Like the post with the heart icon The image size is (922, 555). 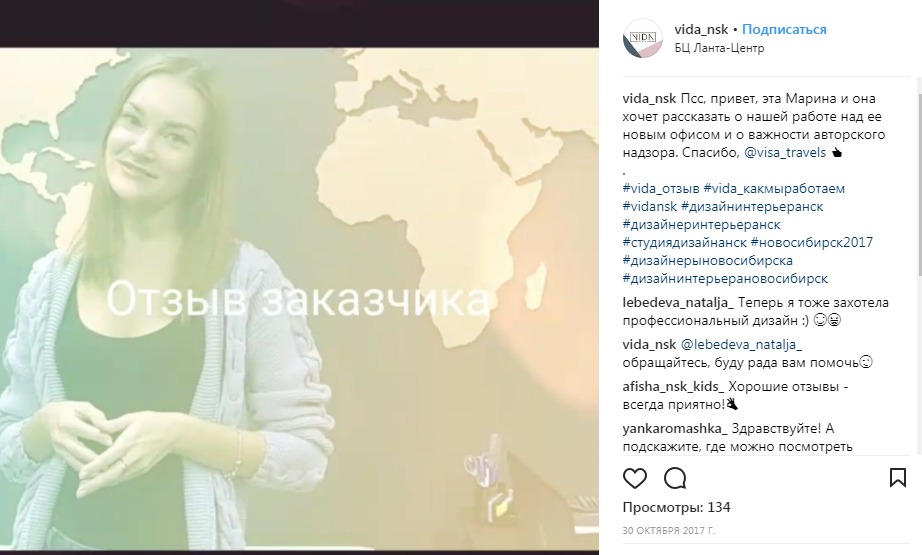tap(634, 479)
